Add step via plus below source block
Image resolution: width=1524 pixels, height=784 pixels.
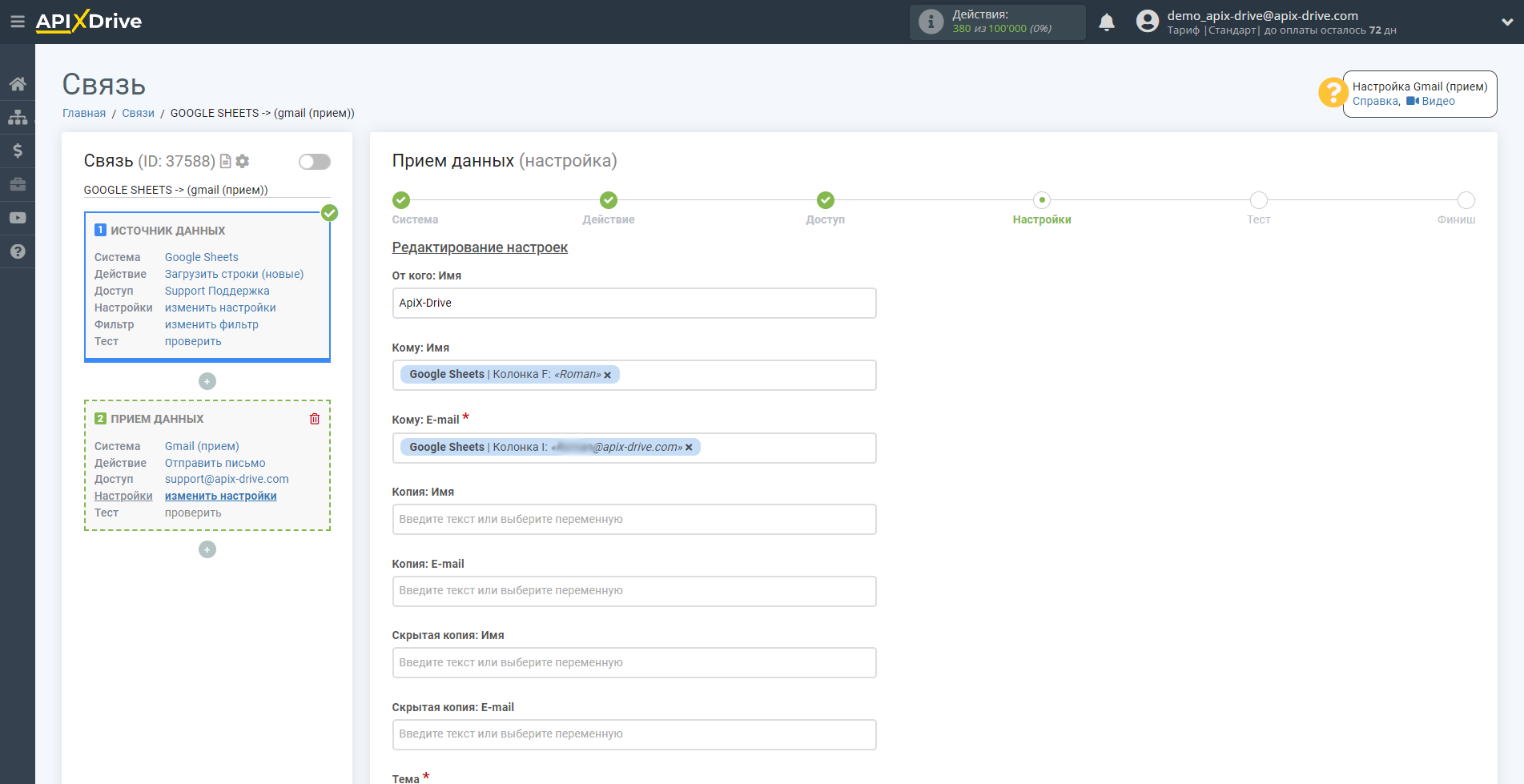tap(207, 381)
